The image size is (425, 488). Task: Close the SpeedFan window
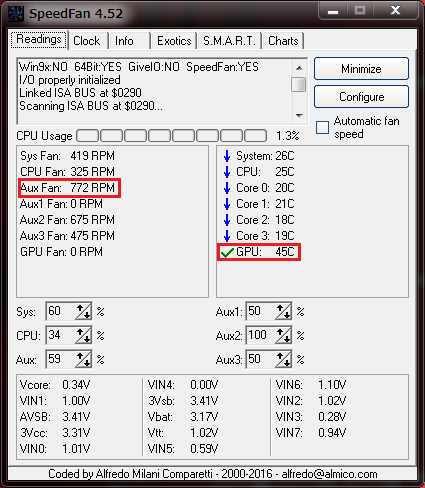[395, 10]
